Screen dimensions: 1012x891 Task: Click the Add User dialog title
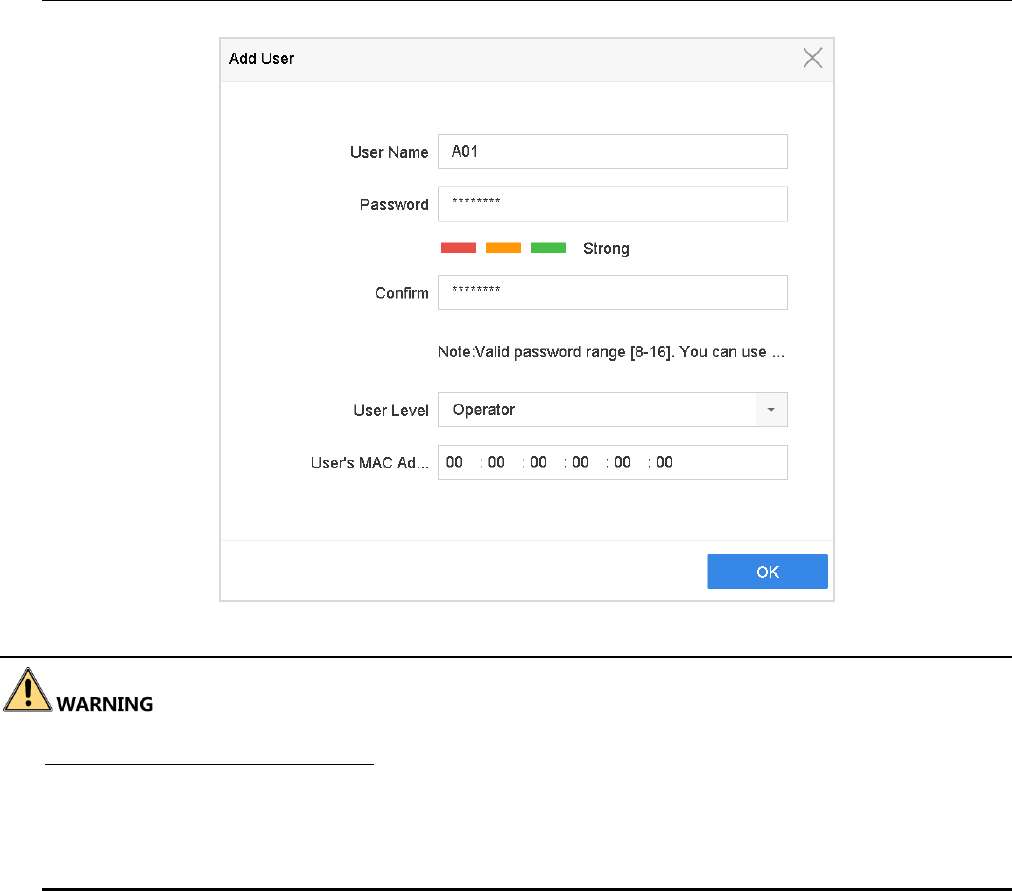pos(262,59)
